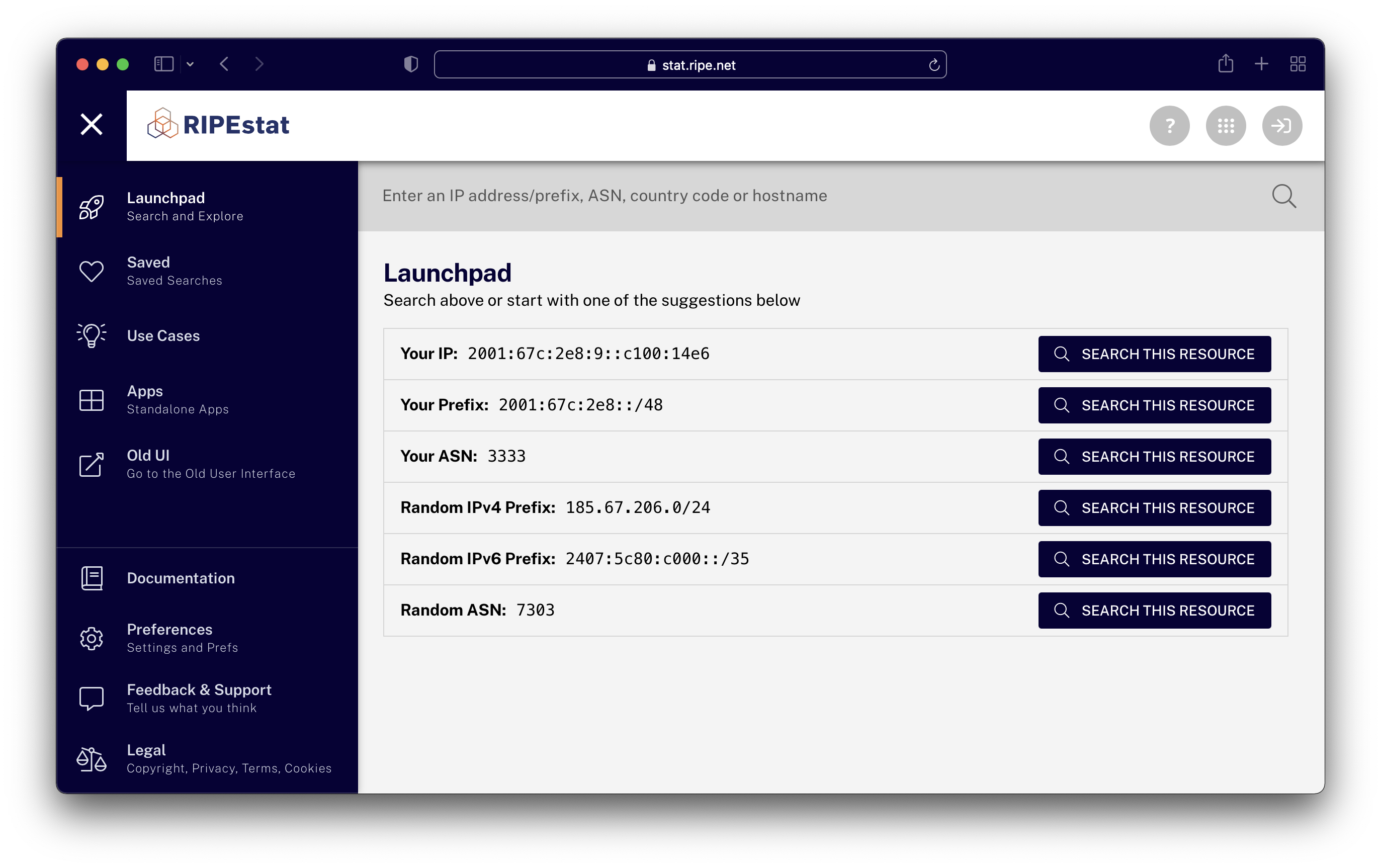
Task: Click the RIPEstat help question mark icon
Action: 1169,126
